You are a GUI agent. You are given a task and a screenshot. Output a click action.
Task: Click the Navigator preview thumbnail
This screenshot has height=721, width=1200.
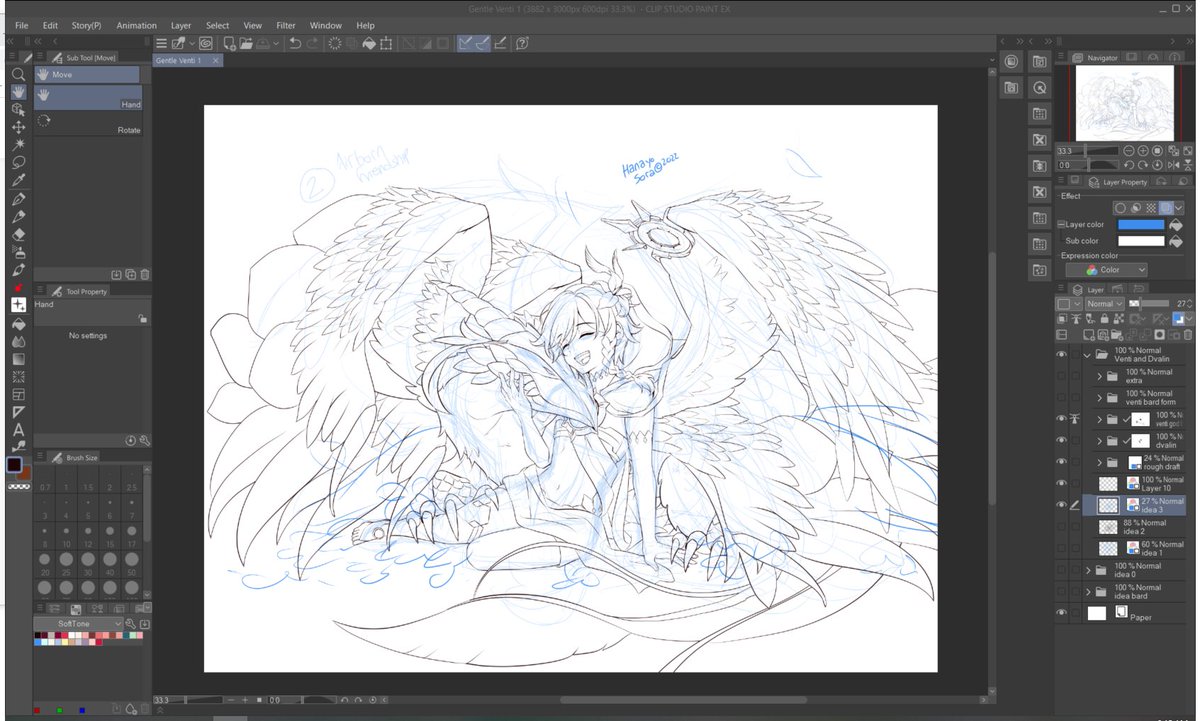[x=1125, y=104]
